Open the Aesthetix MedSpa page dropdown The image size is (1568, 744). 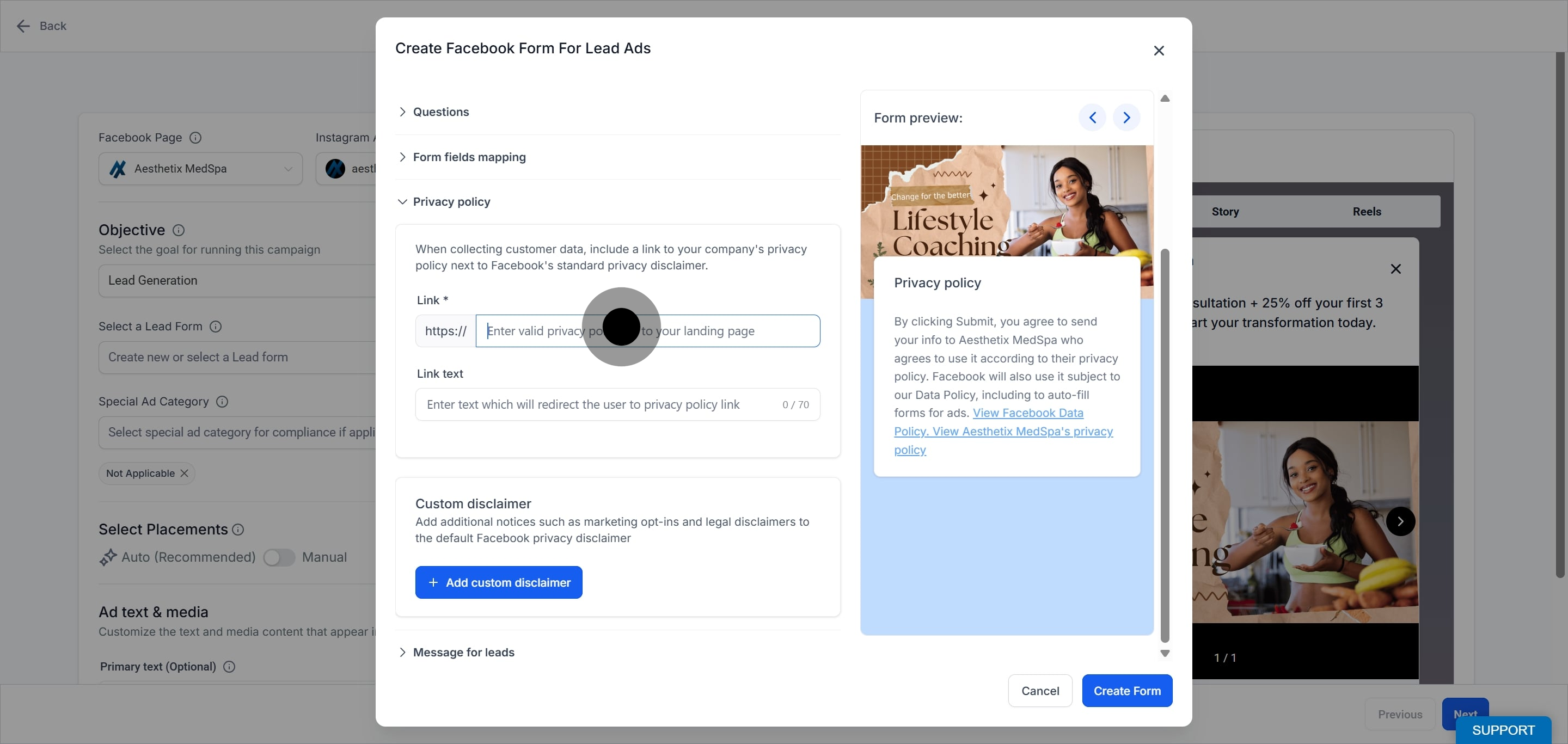pyautogui.click(x=200, y=169)
